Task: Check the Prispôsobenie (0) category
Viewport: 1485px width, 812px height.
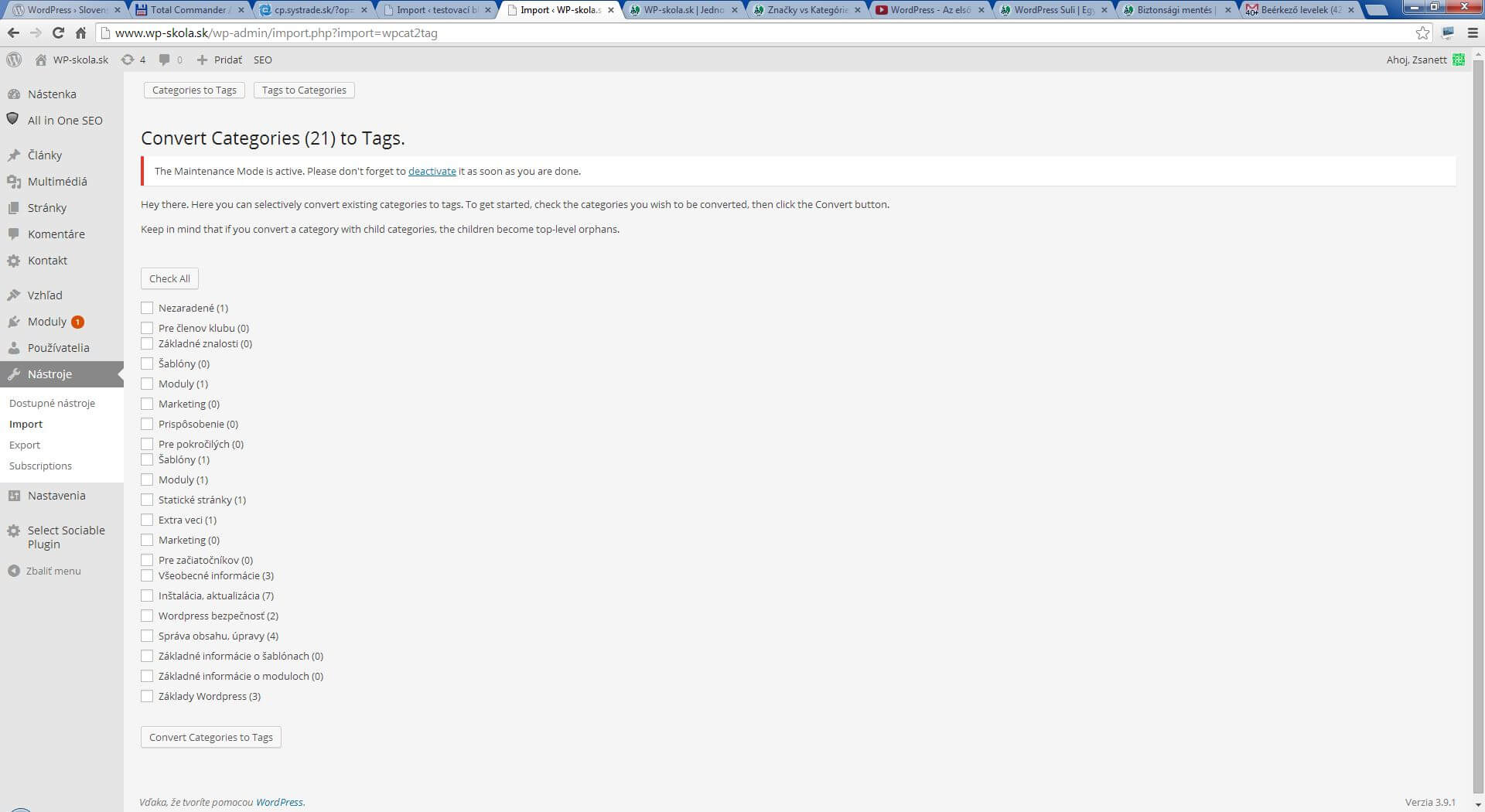Action: [x=147, y=424]
